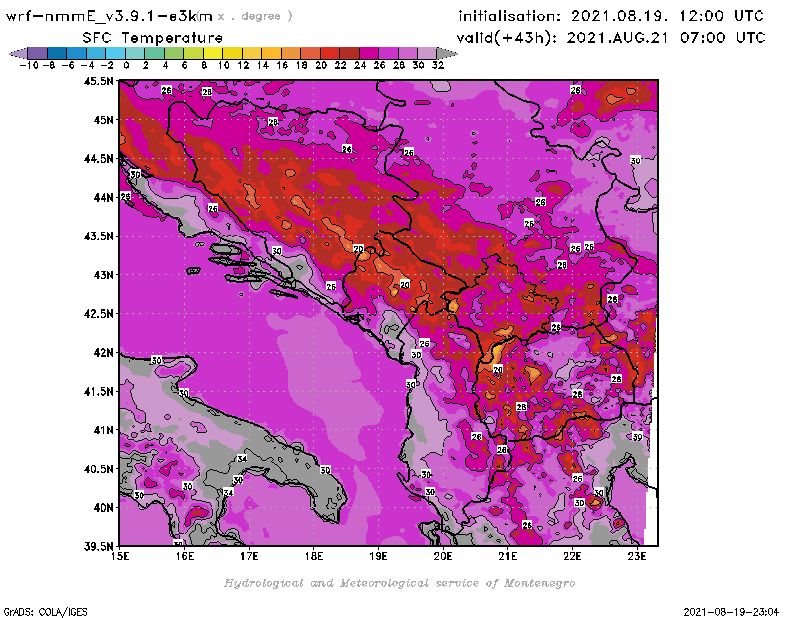
Task: Click the legend value label '-10'
Action: click(28, 66)
